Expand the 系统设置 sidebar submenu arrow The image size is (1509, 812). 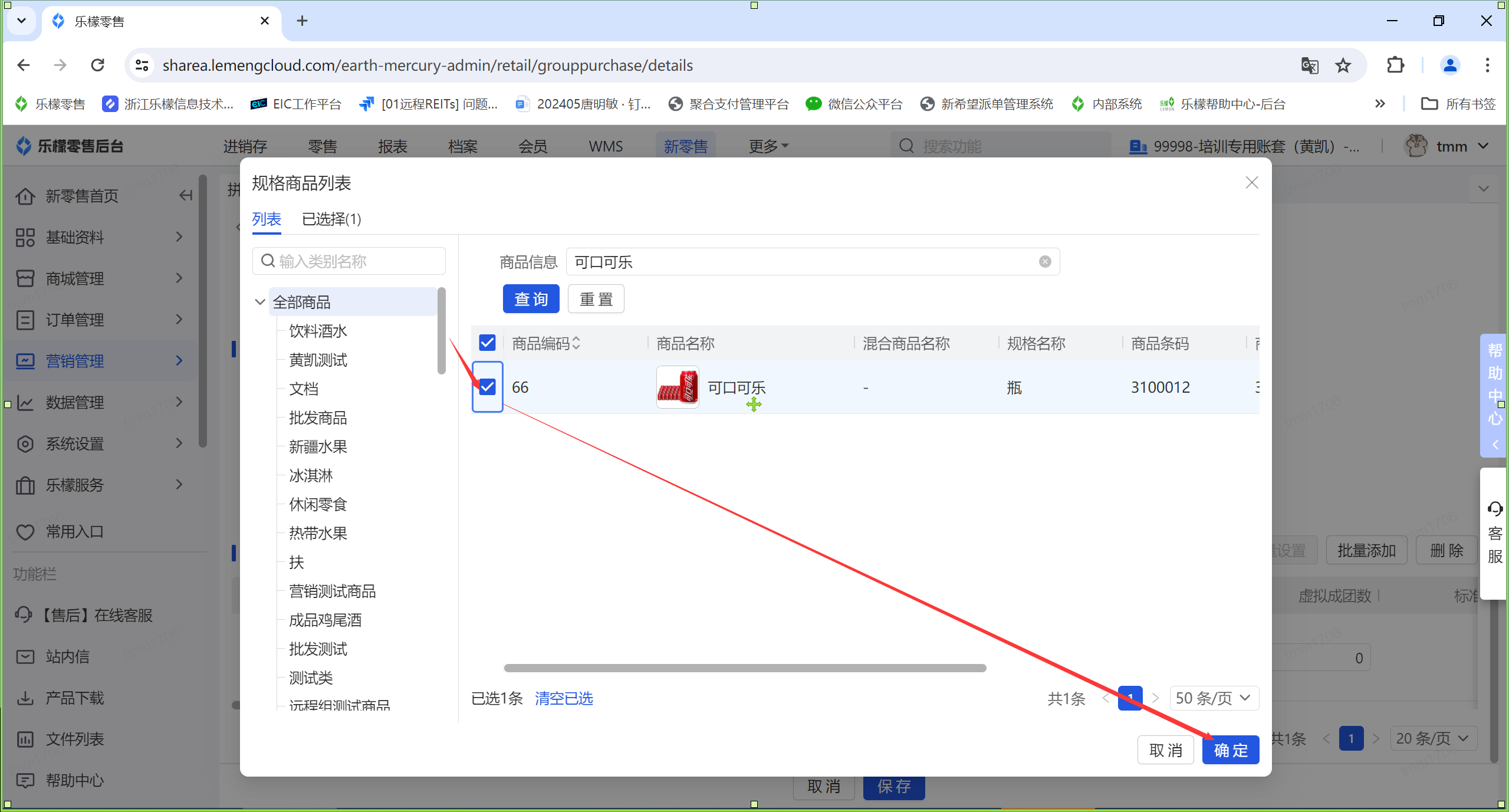179,443
